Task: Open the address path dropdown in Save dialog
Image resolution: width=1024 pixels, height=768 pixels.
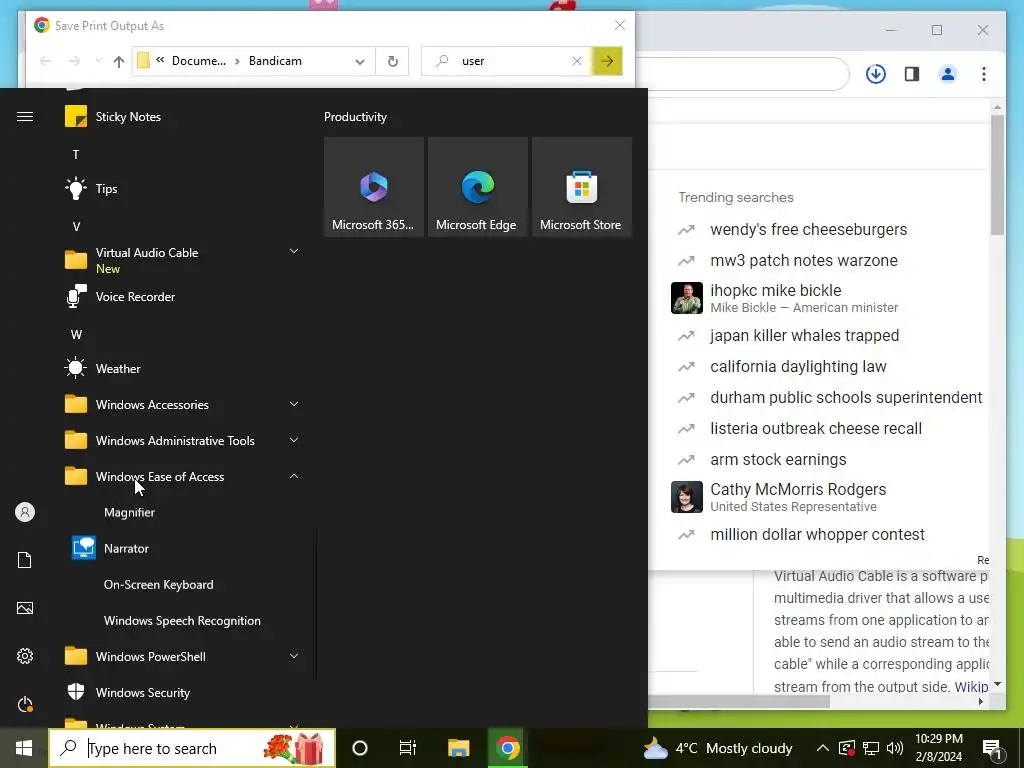Action: pos(360,61)
